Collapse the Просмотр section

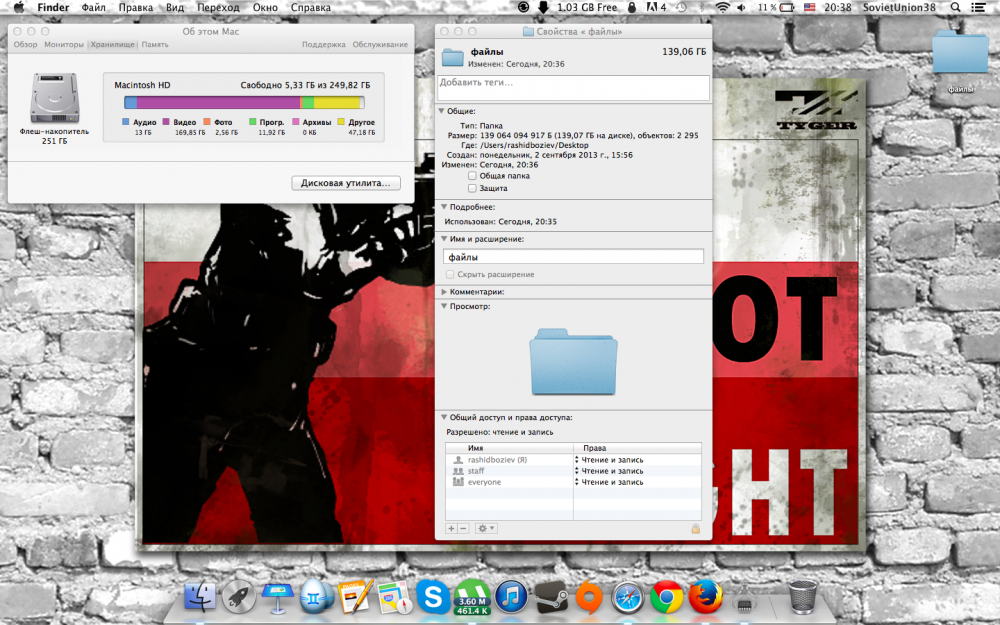tap(444, 306)
